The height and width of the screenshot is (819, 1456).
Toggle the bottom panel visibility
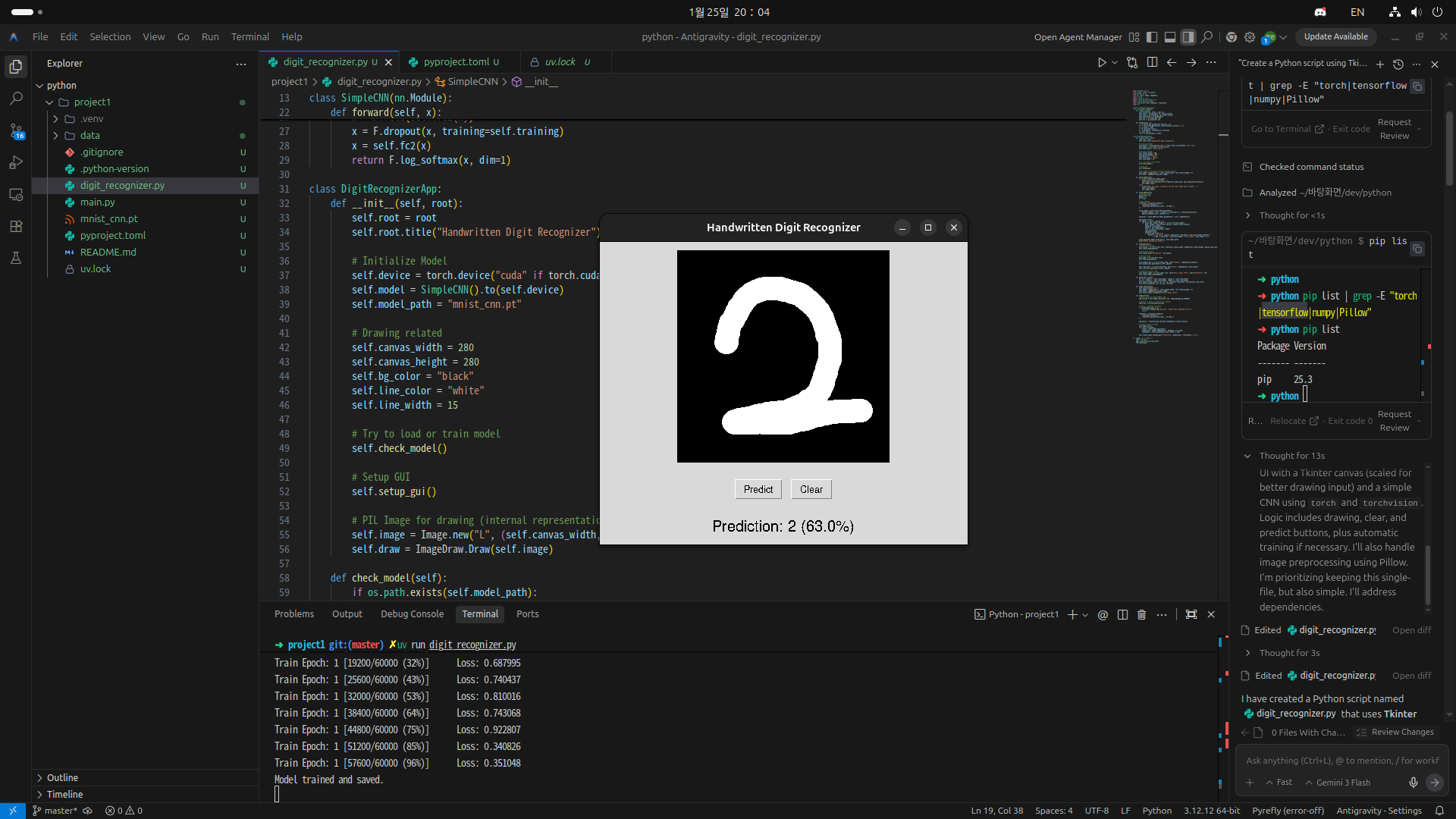[1170, 37]
